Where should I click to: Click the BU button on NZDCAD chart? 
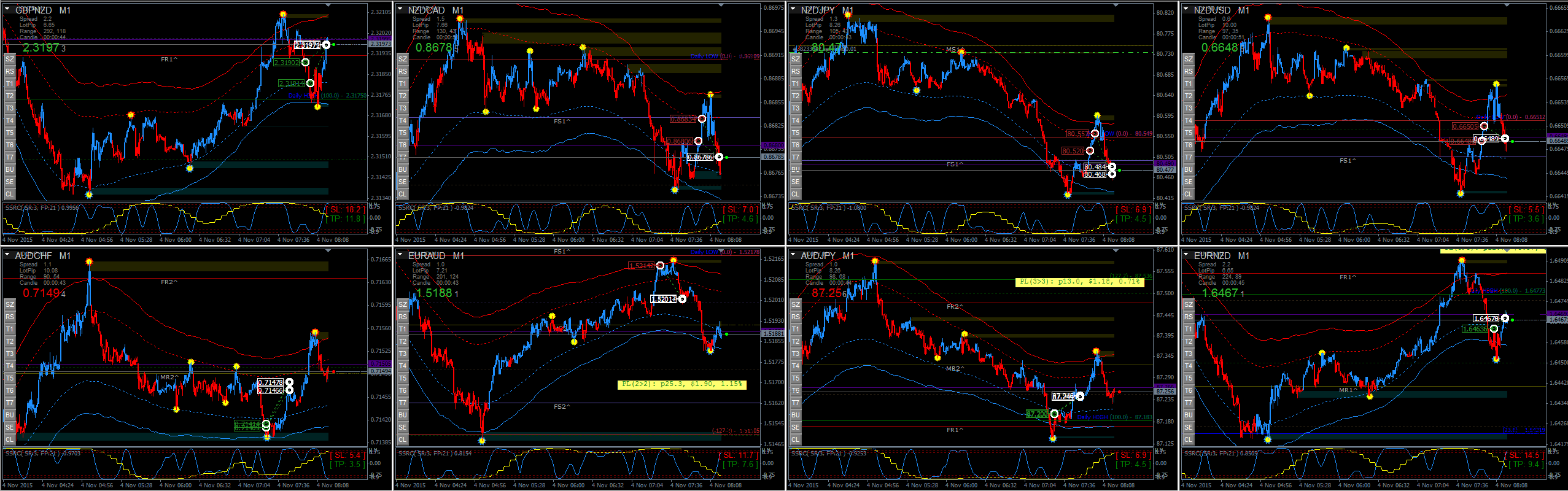(x=402, y=169)
